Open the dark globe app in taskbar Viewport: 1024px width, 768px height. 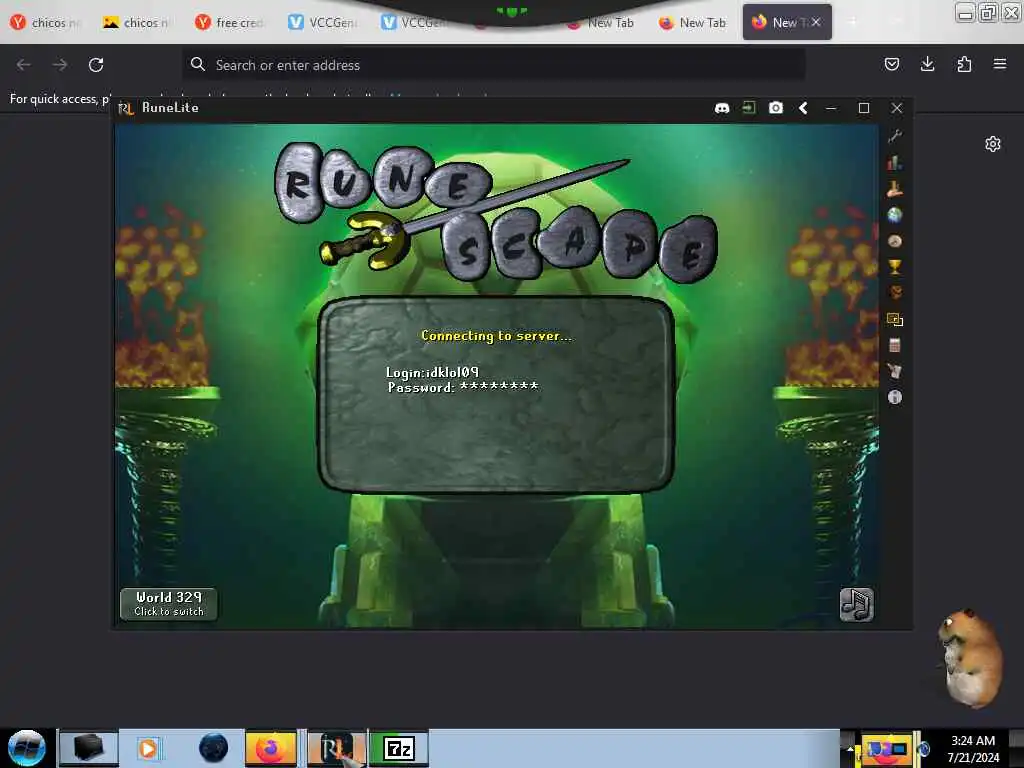[x=213, y=748]
